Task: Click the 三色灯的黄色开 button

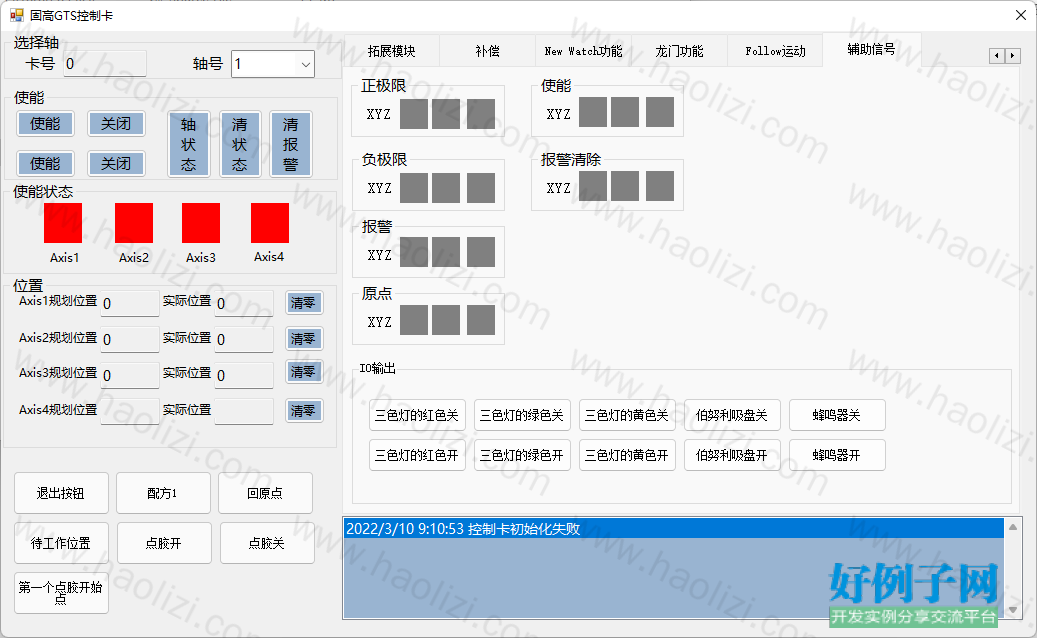Action: point(627,455)
